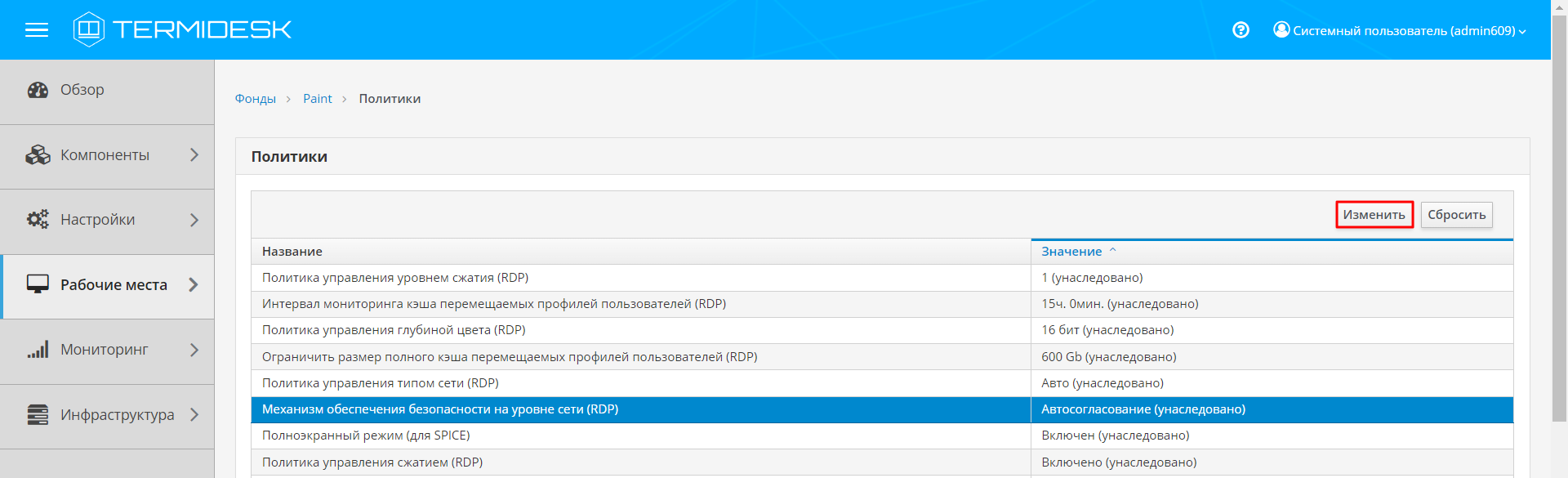The image size is (1568, 478).
Task: Click the Инфраструктура server icon
Action: click(38, 415)
